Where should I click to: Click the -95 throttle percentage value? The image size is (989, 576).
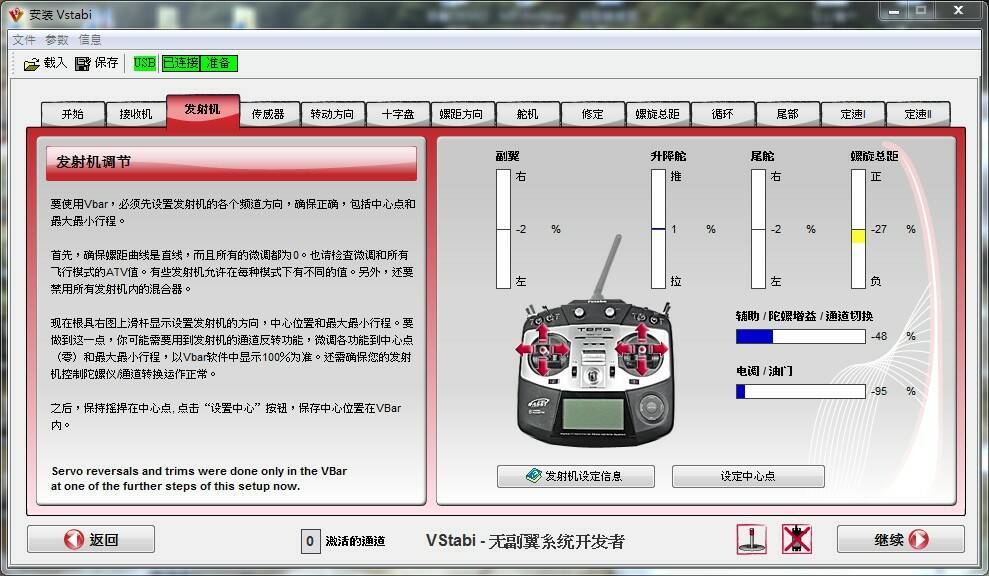879,391
